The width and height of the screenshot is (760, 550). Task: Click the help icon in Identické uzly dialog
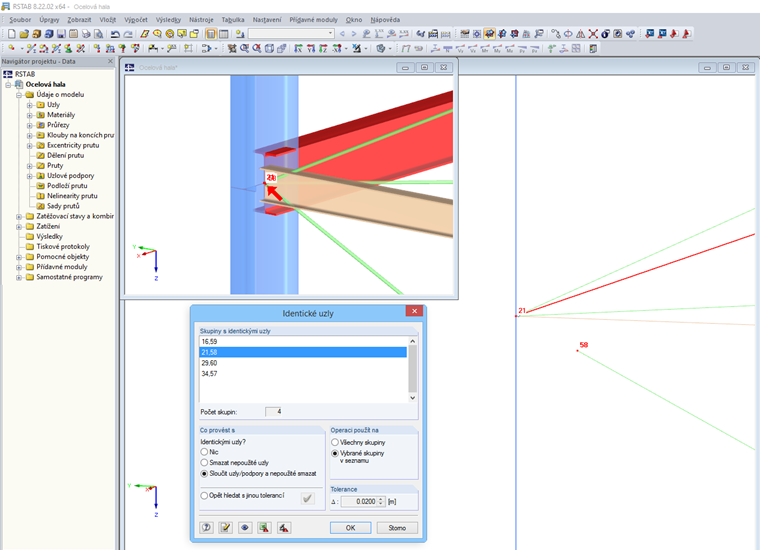pos(206,527)
